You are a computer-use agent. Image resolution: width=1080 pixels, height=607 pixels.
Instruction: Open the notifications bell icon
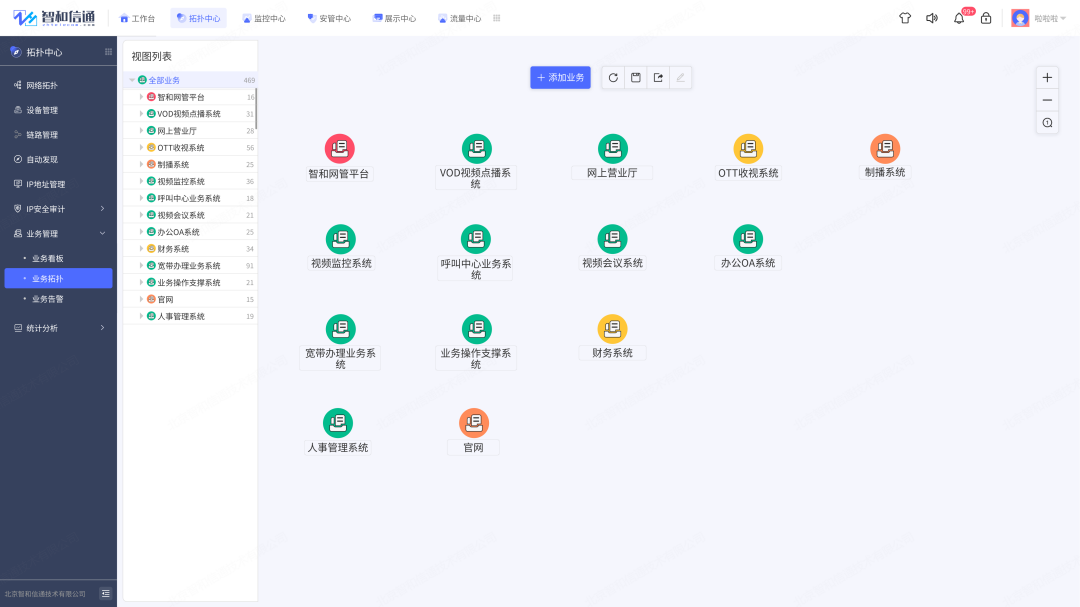pos(959,19)
